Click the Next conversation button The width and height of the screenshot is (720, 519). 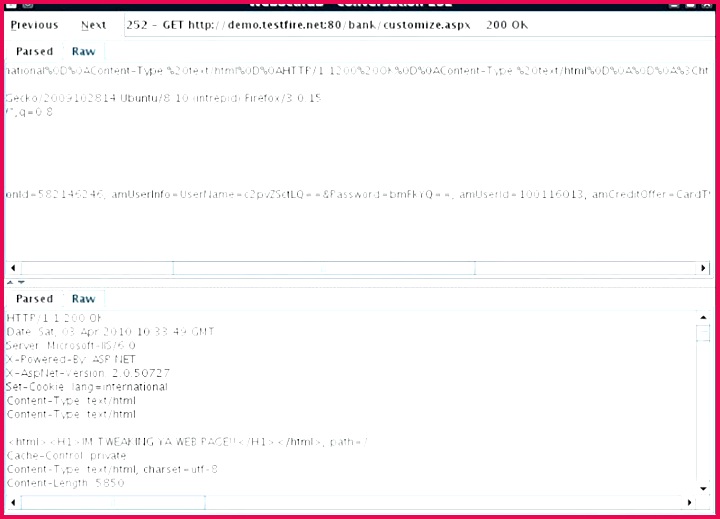(94, 25)
